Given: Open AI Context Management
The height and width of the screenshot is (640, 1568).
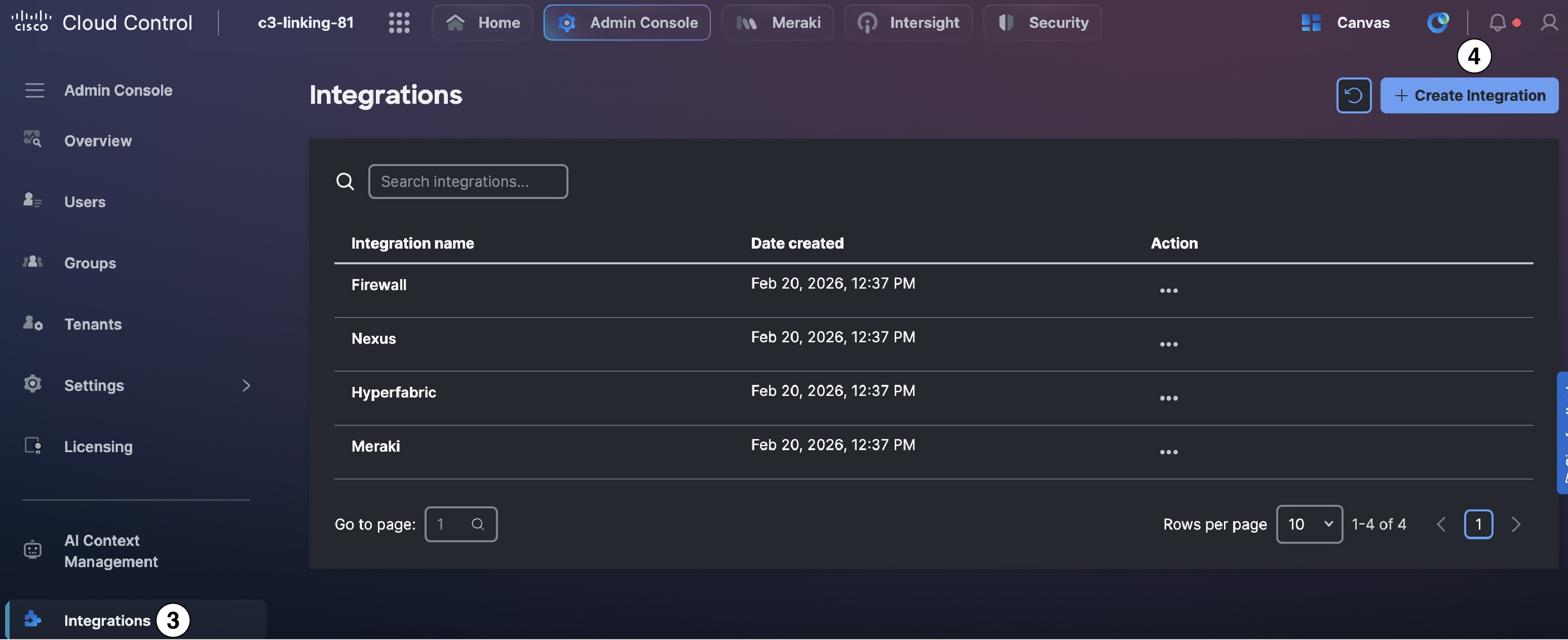Looking at the screenshot, I should pyautogui.click(x=111, y=550).
